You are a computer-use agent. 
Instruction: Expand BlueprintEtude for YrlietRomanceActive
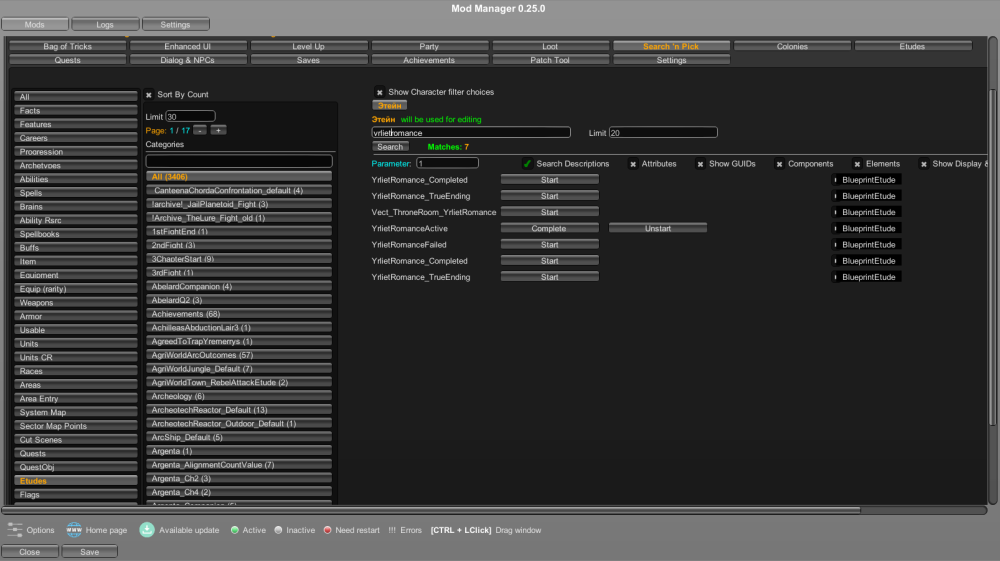click(x=836, y=229)
